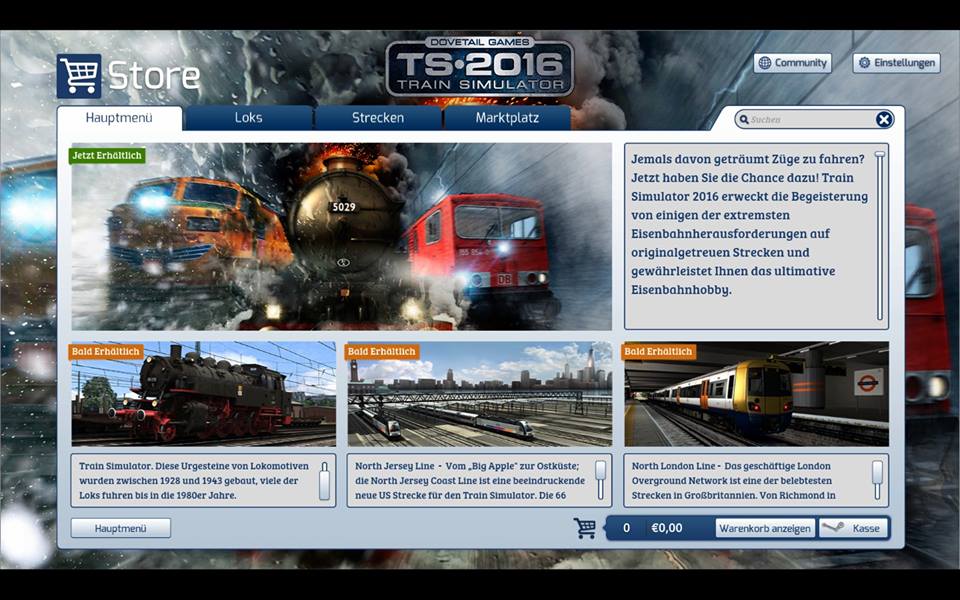This screenshot has width=960, height=600.
Task: Click the 'Train Simulator. Diese Urgesteine' description text
Action: 193,481
